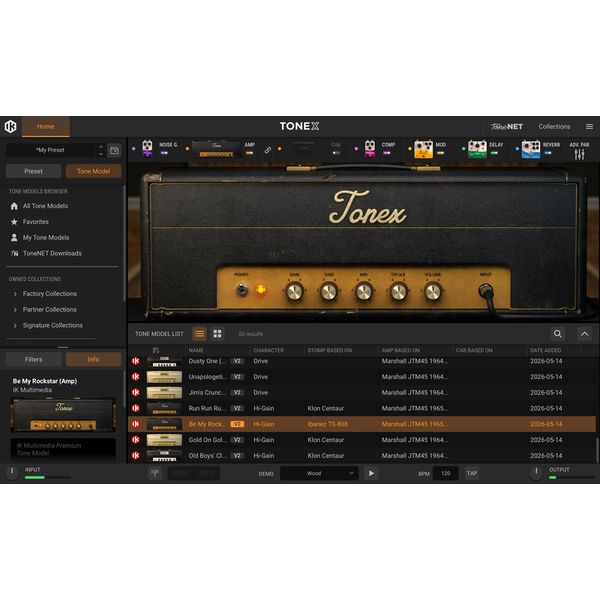Screen dimensions: 600x600
Task: Save the current preset with the save icon
Action: click(114, 150)
